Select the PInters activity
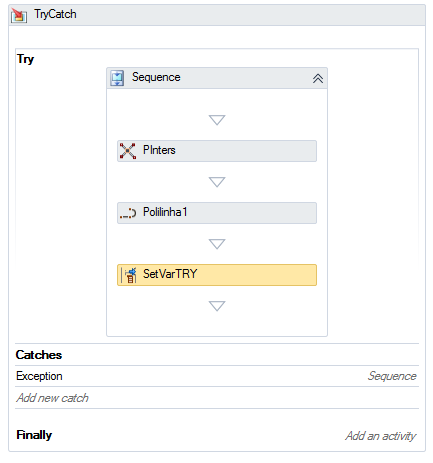This screenshot has height=463, width=433. pyautogui.click(x=217, y=151)
